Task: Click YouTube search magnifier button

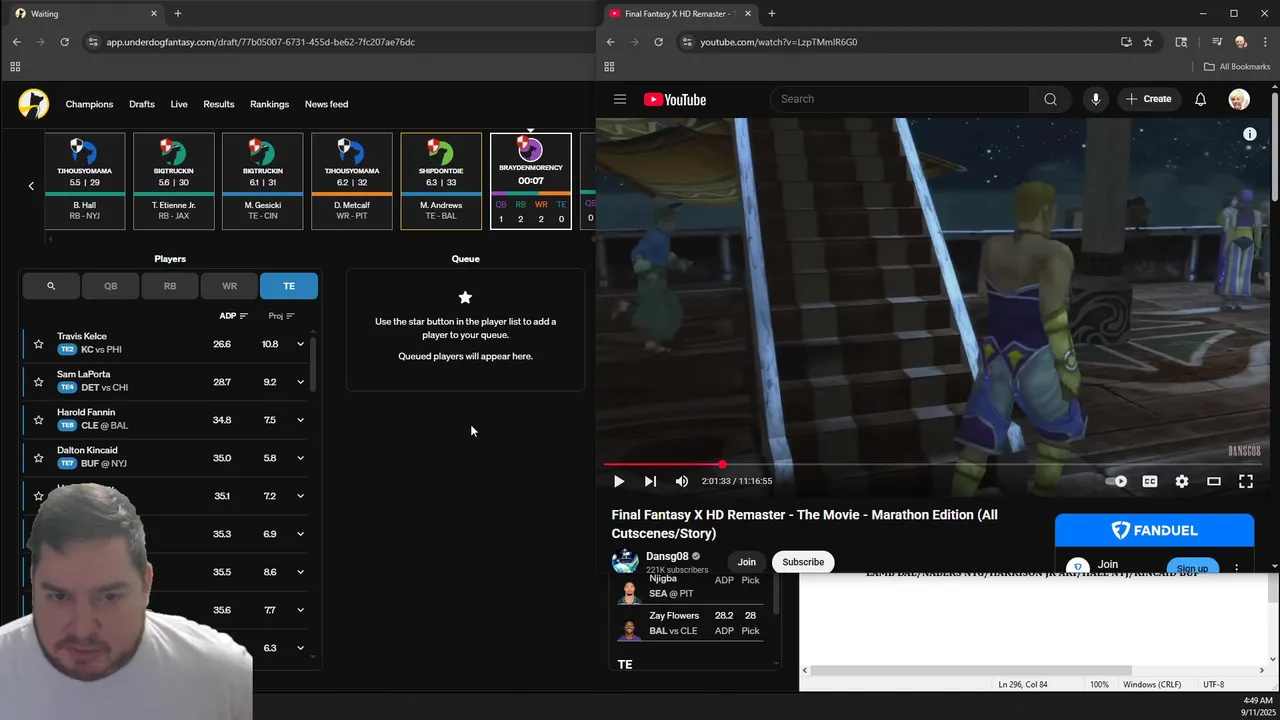Action: [x=1050, y=99]
